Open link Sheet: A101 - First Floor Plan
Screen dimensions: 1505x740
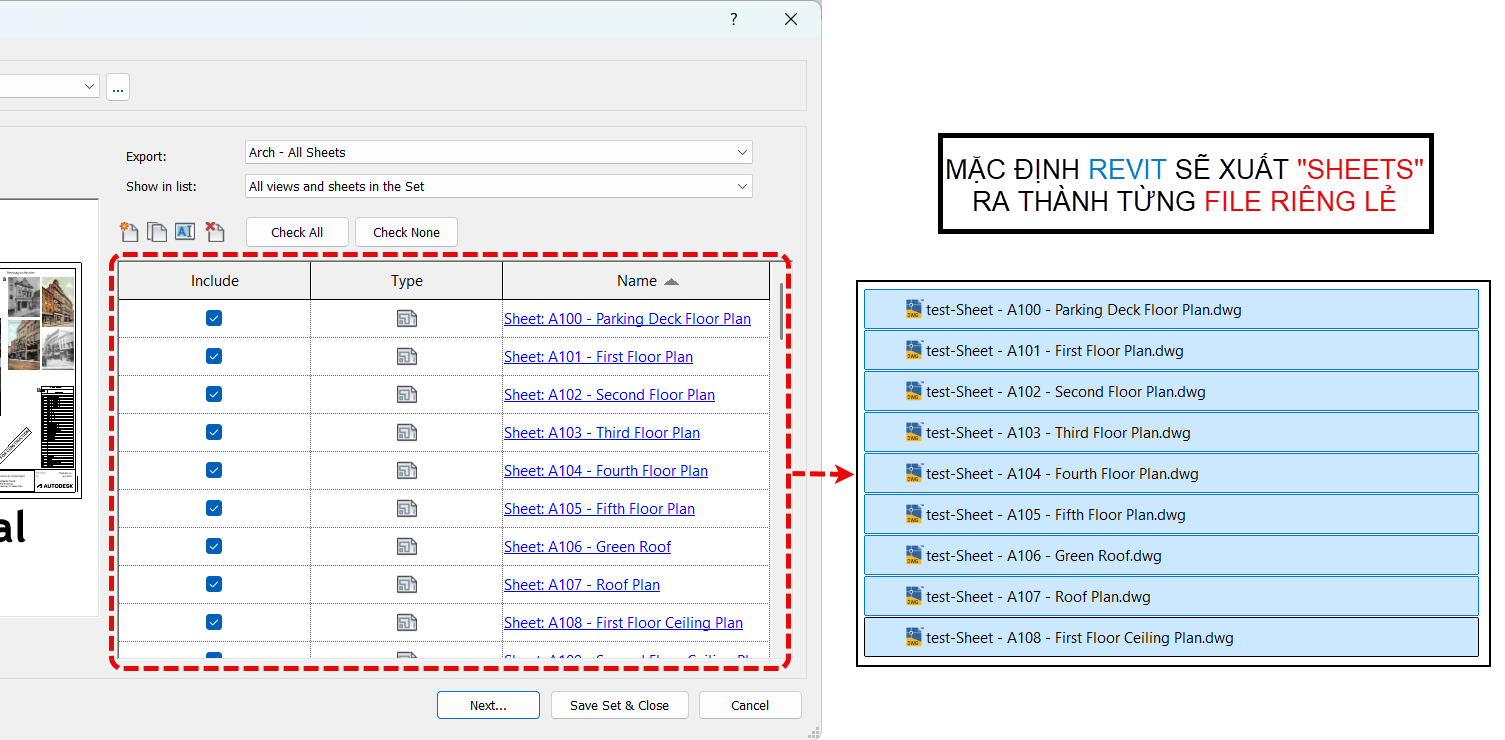[x=598, y=357]
